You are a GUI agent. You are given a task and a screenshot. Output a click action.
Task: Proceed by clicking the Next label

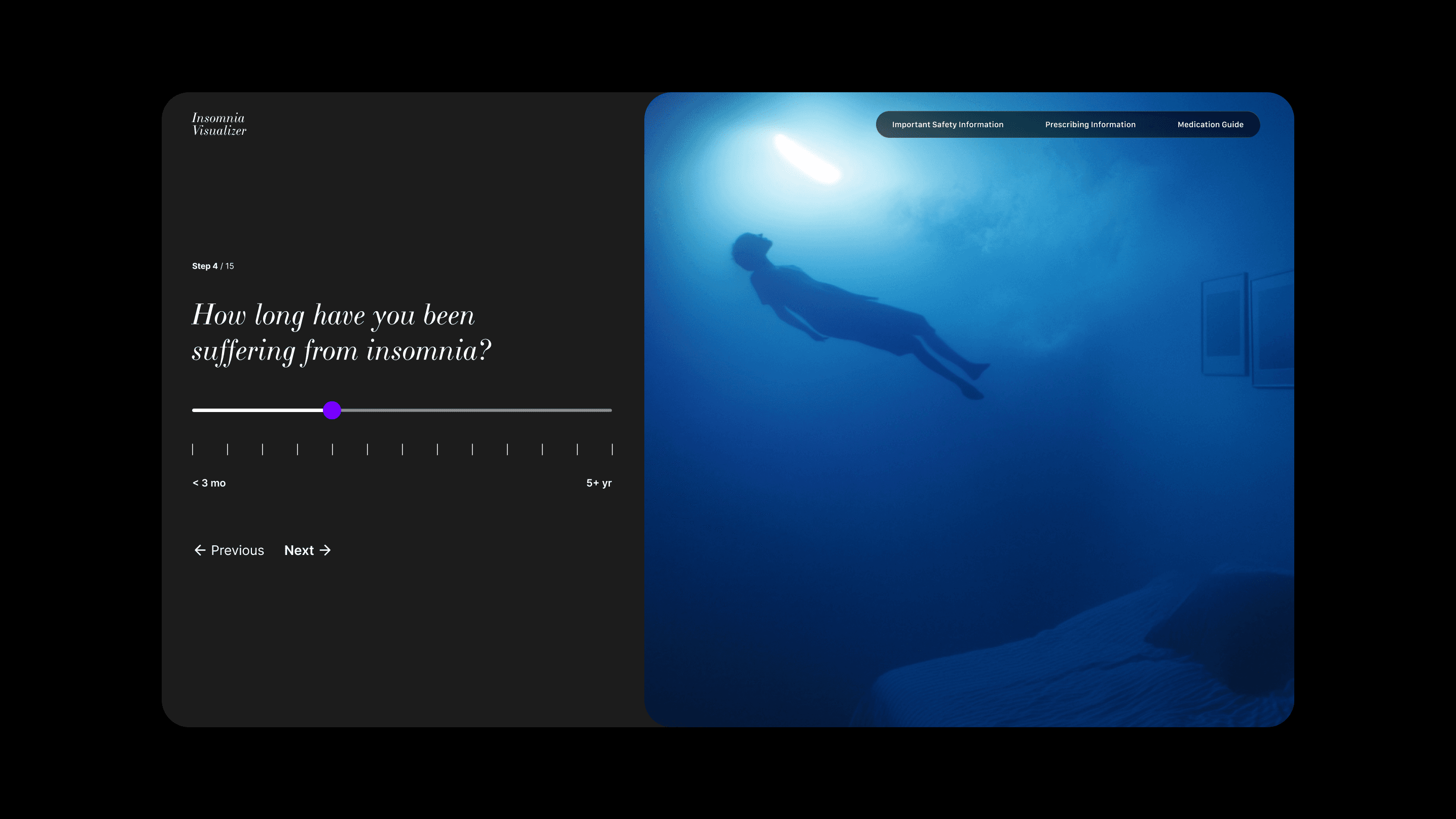[x=299, y=550]
